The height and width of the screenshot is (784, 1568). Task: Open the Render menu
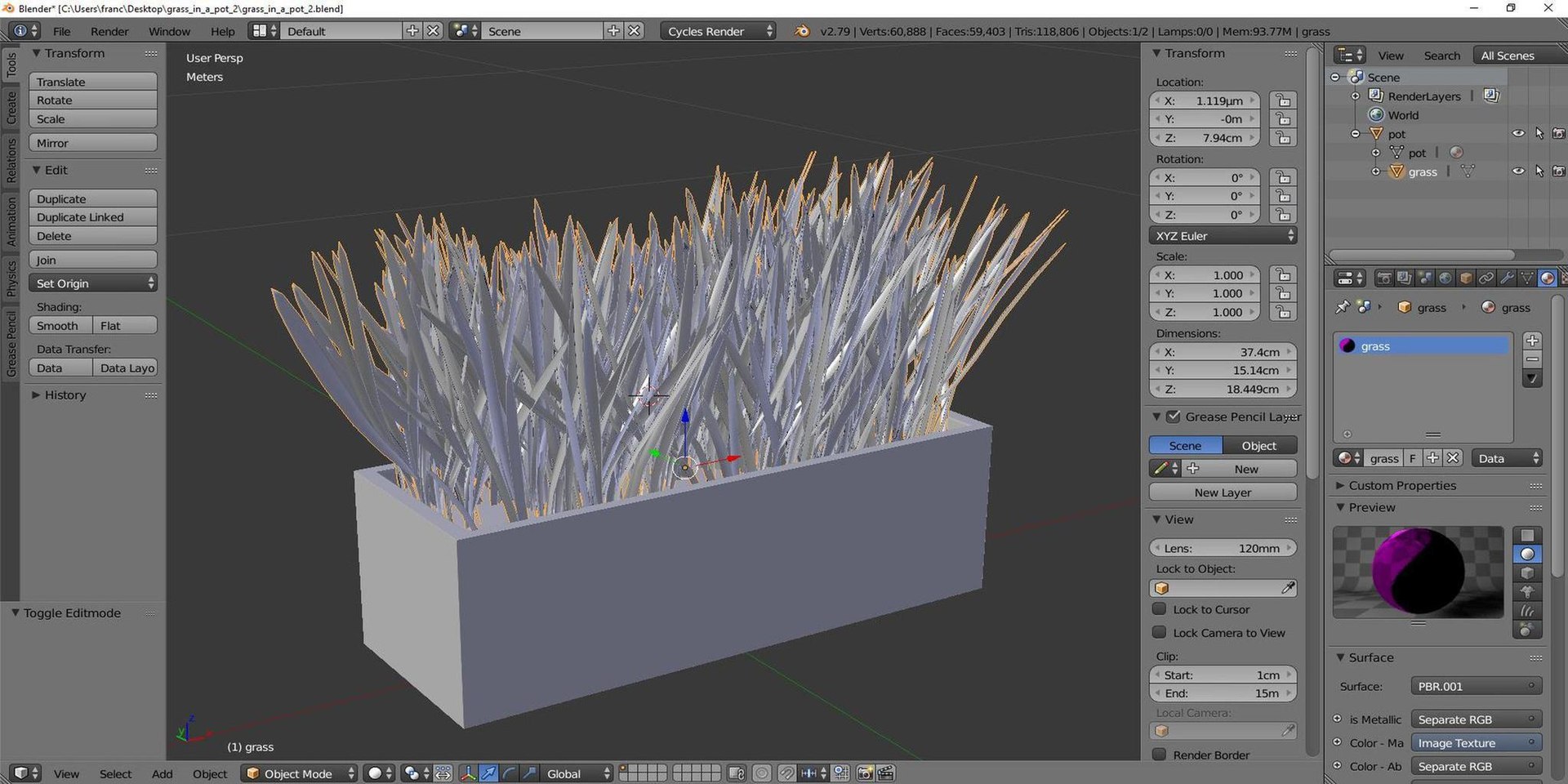109,31
